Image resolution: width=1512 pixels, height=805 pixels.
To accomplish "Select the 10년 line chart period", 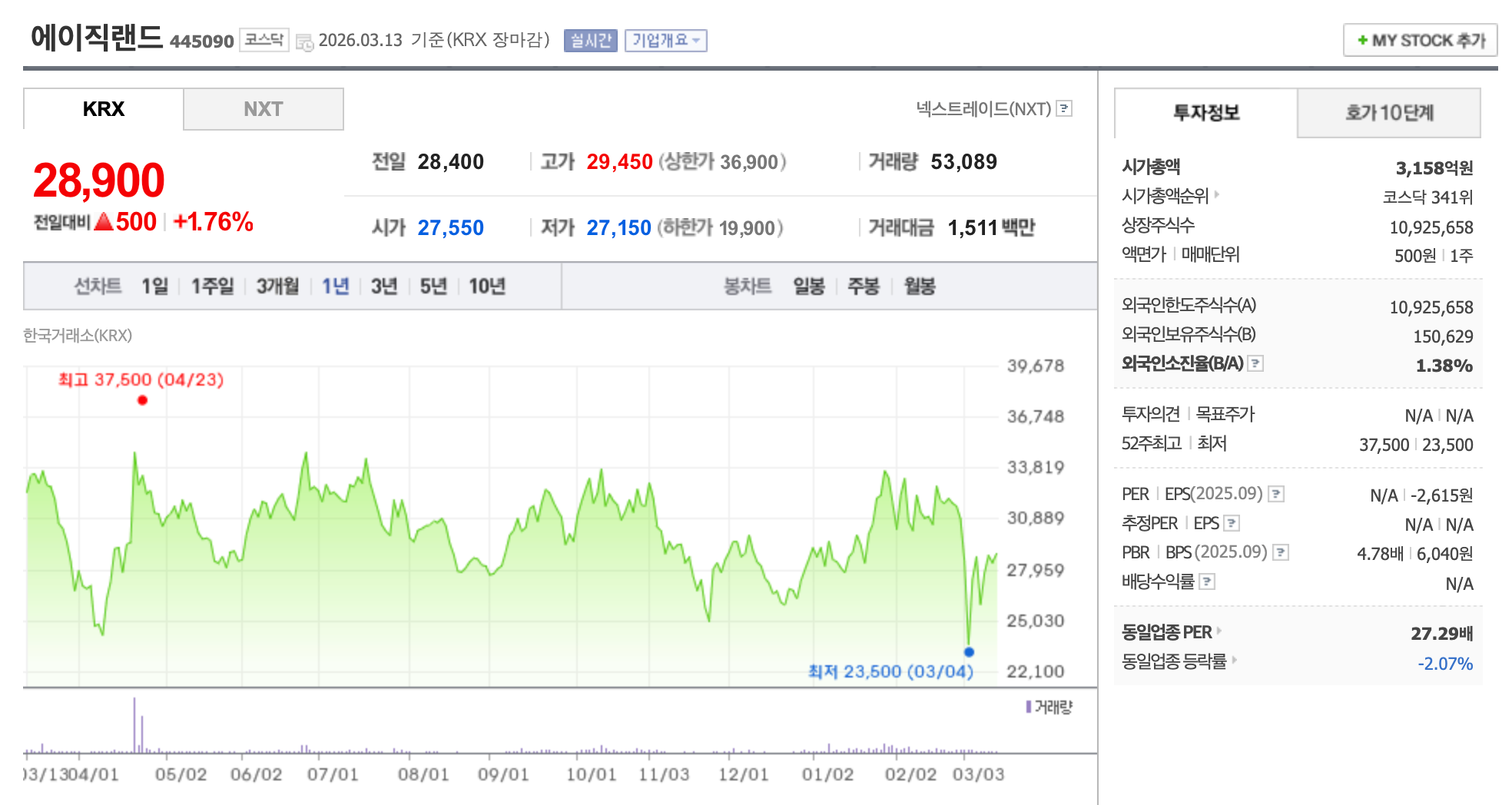I will [x=487, y=287].
